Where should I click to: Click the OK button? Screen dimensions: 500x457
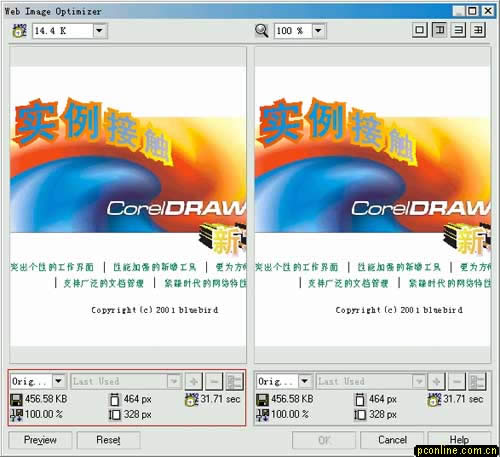point(324,440)
